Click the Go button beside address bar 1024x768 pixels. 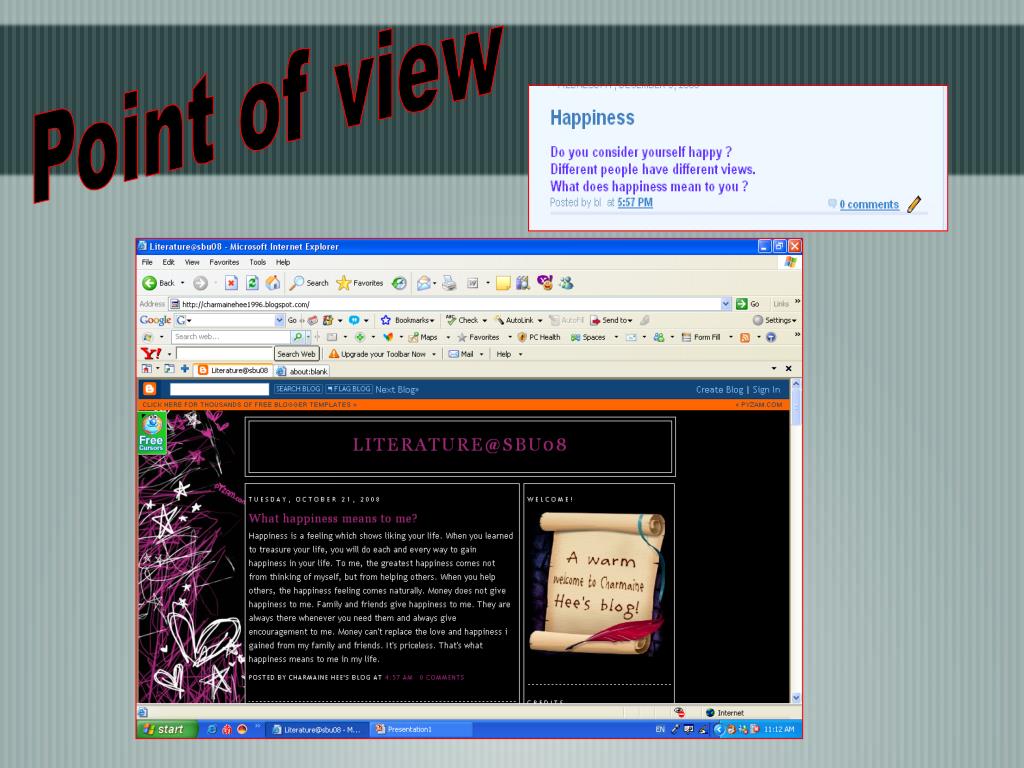click(x=748, y=304)
